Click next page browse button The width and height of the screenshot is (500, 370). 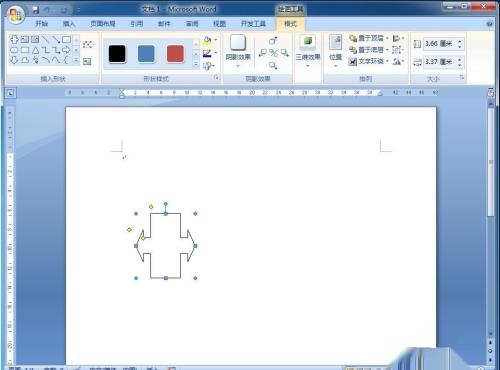coord(490,360)
